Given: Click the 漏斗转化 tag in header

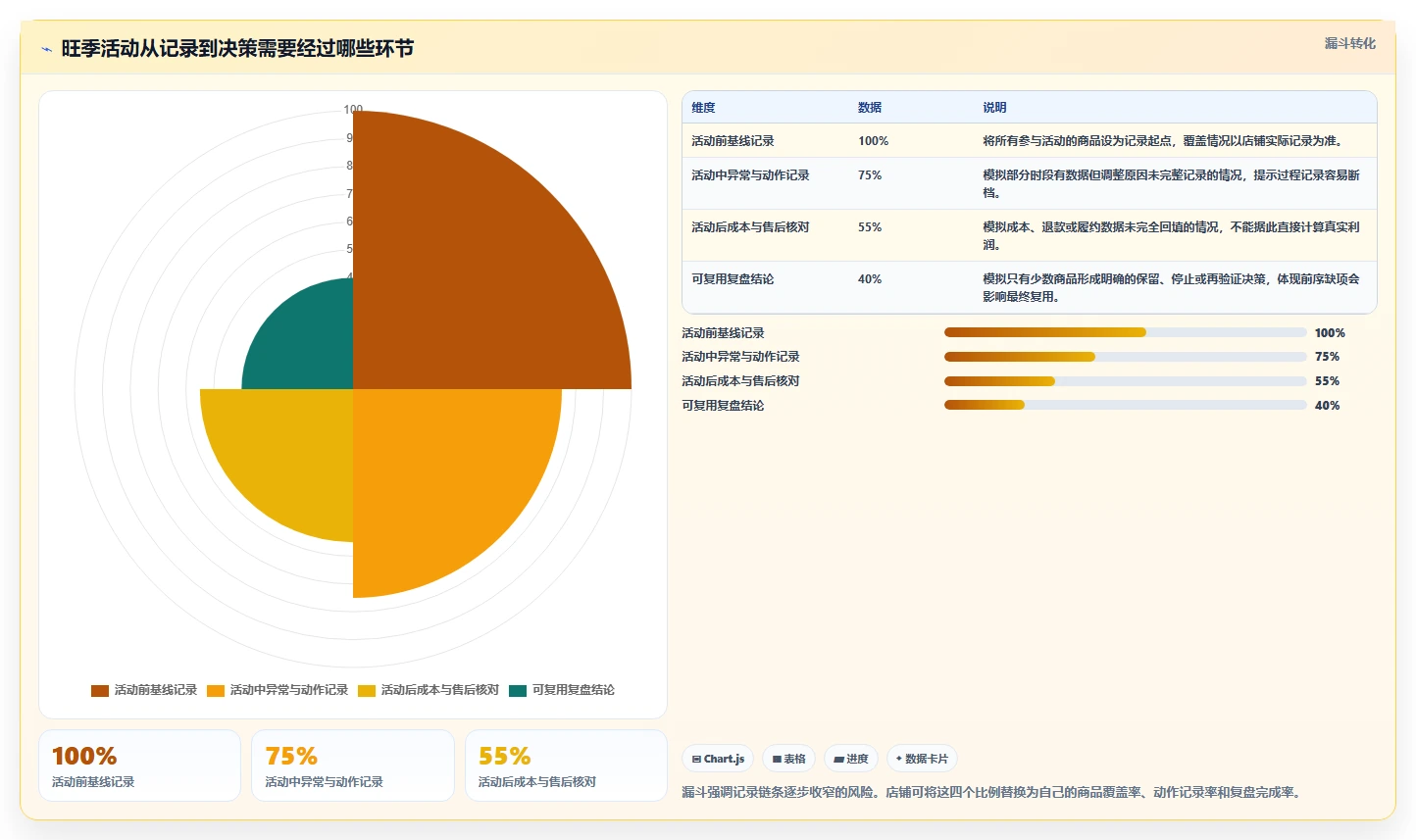Looking at the screenshot, I should [1349, 43].
